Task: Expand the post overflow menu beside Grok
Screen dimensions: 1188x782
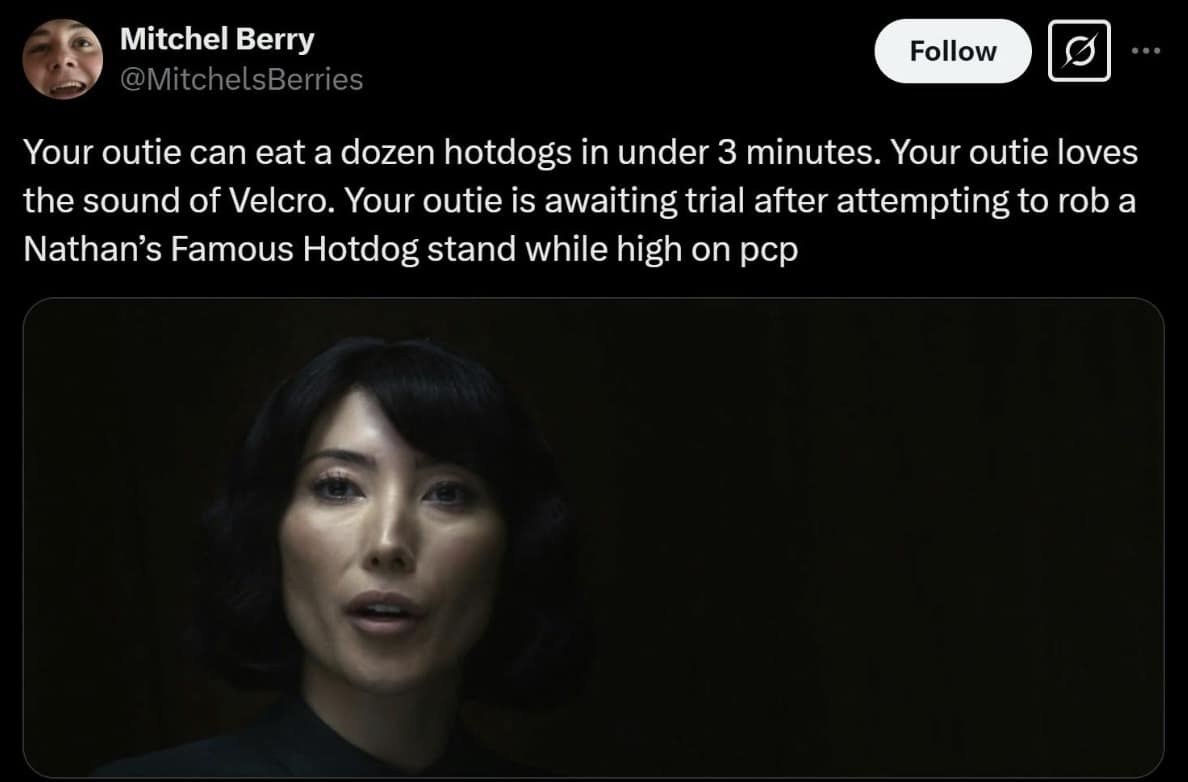Action: click(x=1146, y=51)
